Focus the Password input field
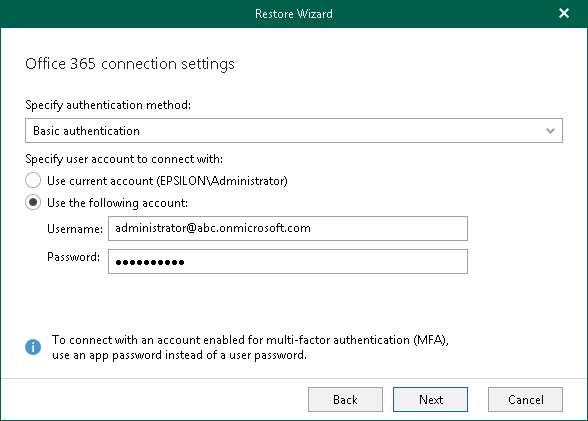 [x=288, y=261]
